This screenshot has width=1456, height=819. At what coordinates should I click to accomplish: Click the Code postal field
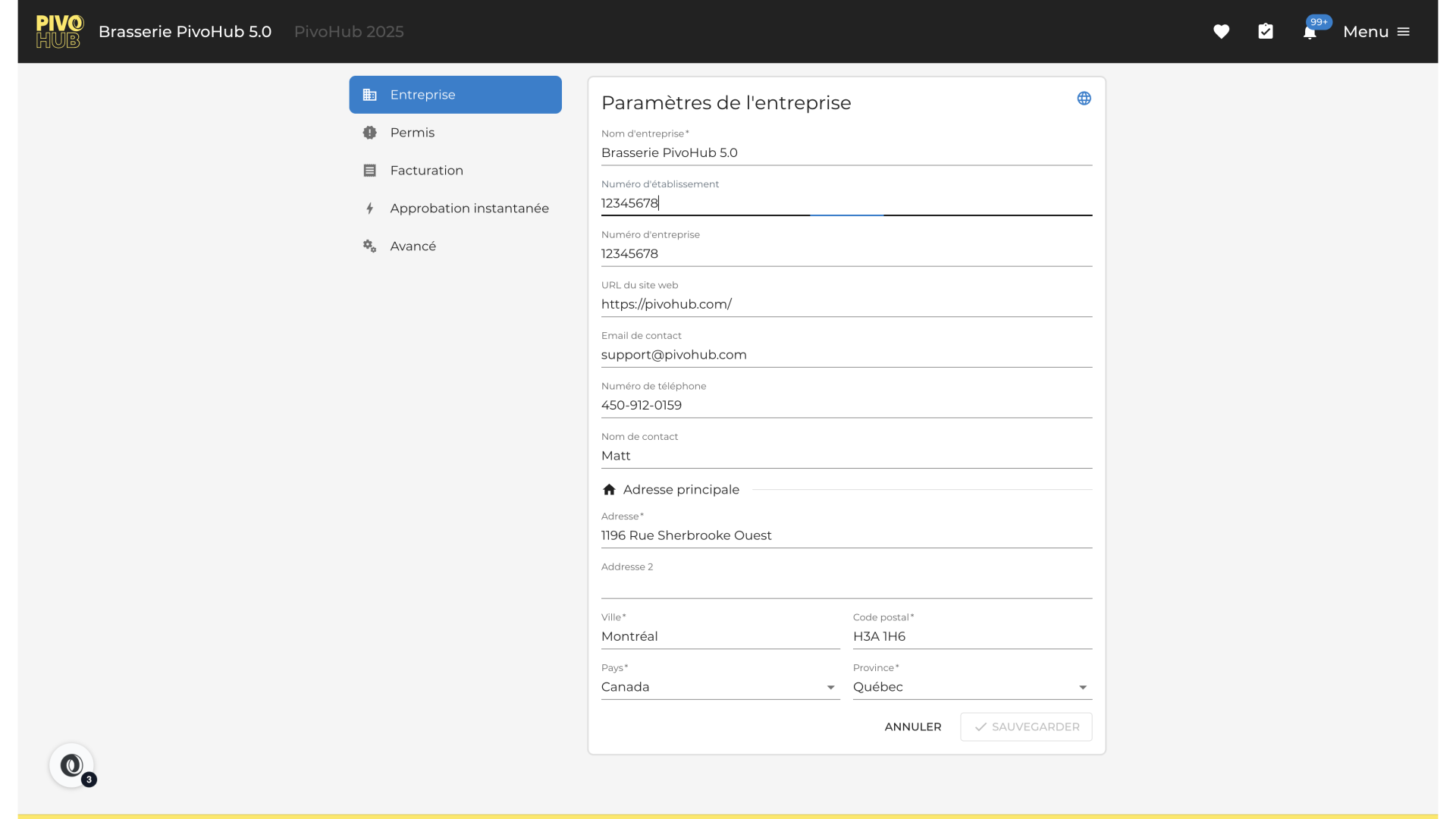971,636
